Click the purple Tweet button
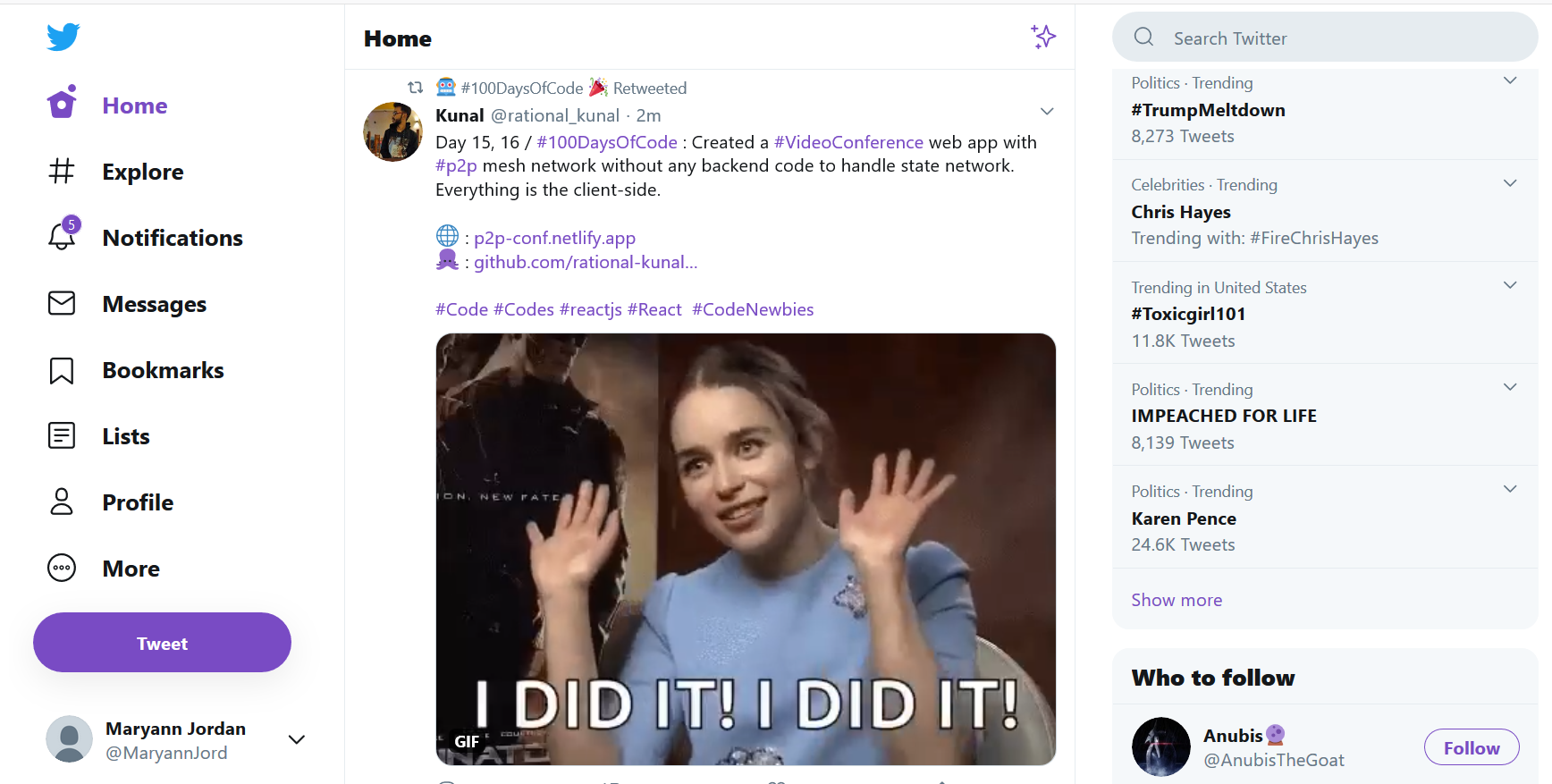 (162, 643)
